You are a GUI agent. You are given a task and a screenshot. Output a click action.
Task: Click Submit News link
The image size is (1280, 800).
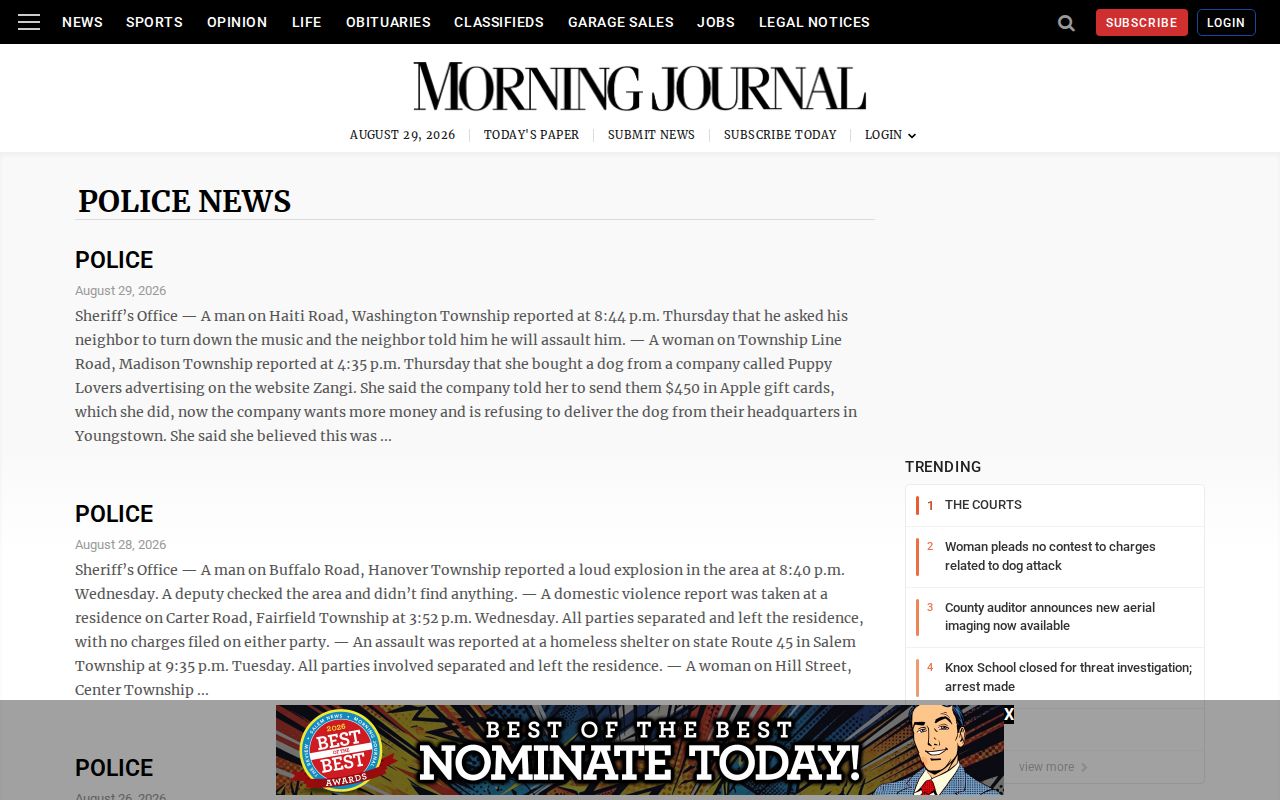point(651,135)
